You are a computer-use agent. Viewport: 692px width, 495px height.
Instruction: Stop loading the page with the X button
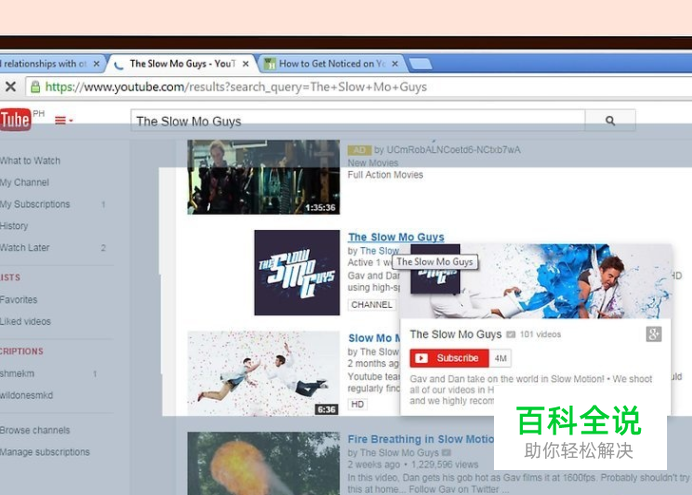click(x=11, y=86)
